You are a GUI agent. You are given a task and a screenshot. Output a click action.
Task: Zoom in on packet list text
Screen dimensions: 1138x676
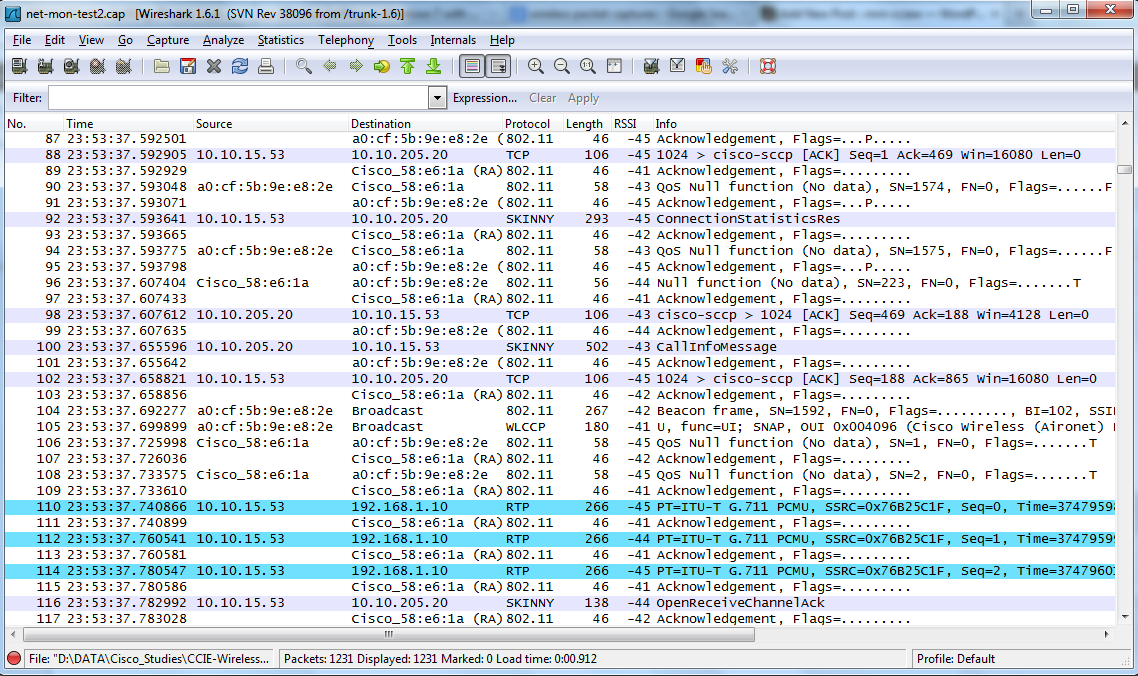(x=536, y=67)
